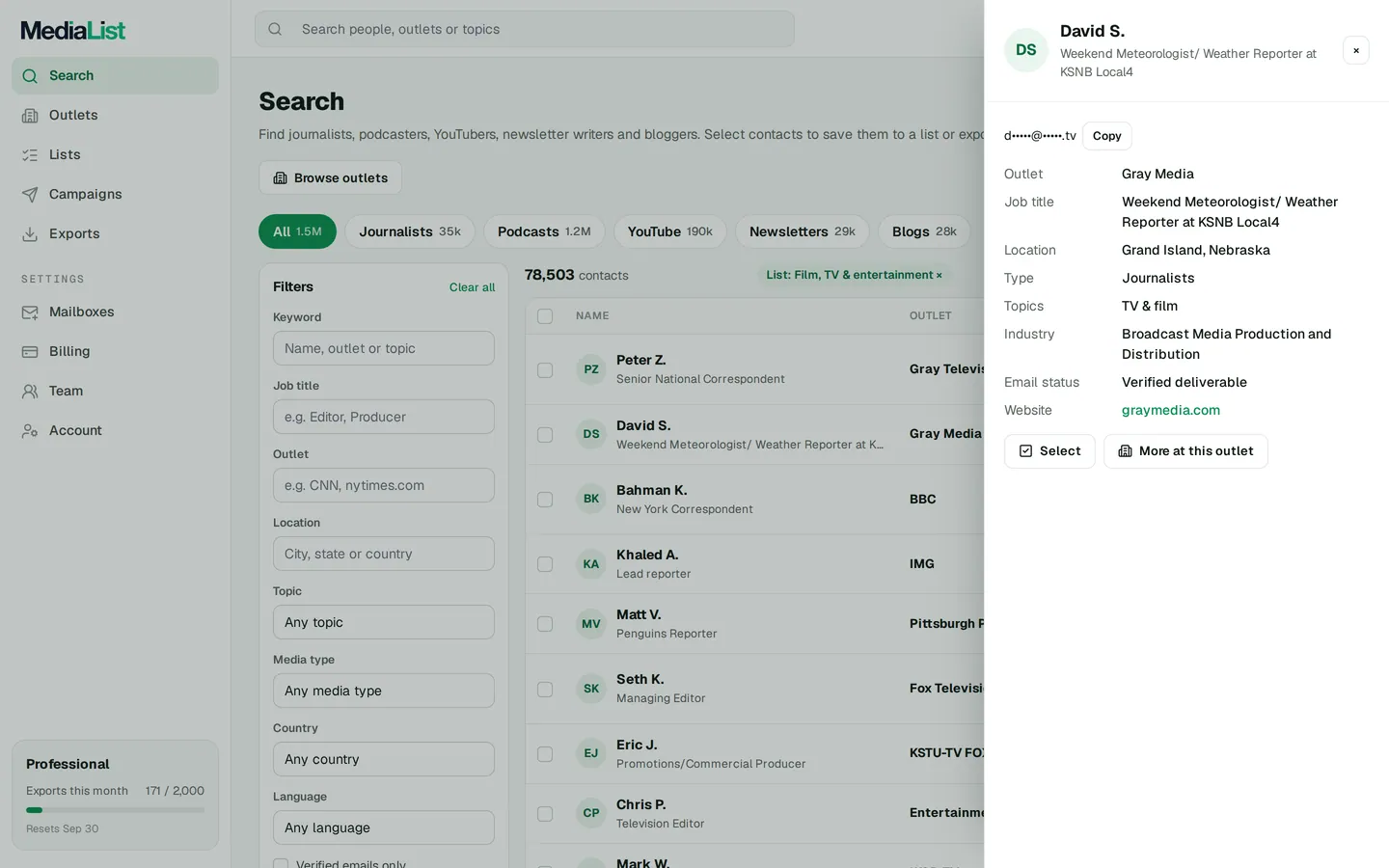Click Seth K.'s SK avatar

pos(591,689)
